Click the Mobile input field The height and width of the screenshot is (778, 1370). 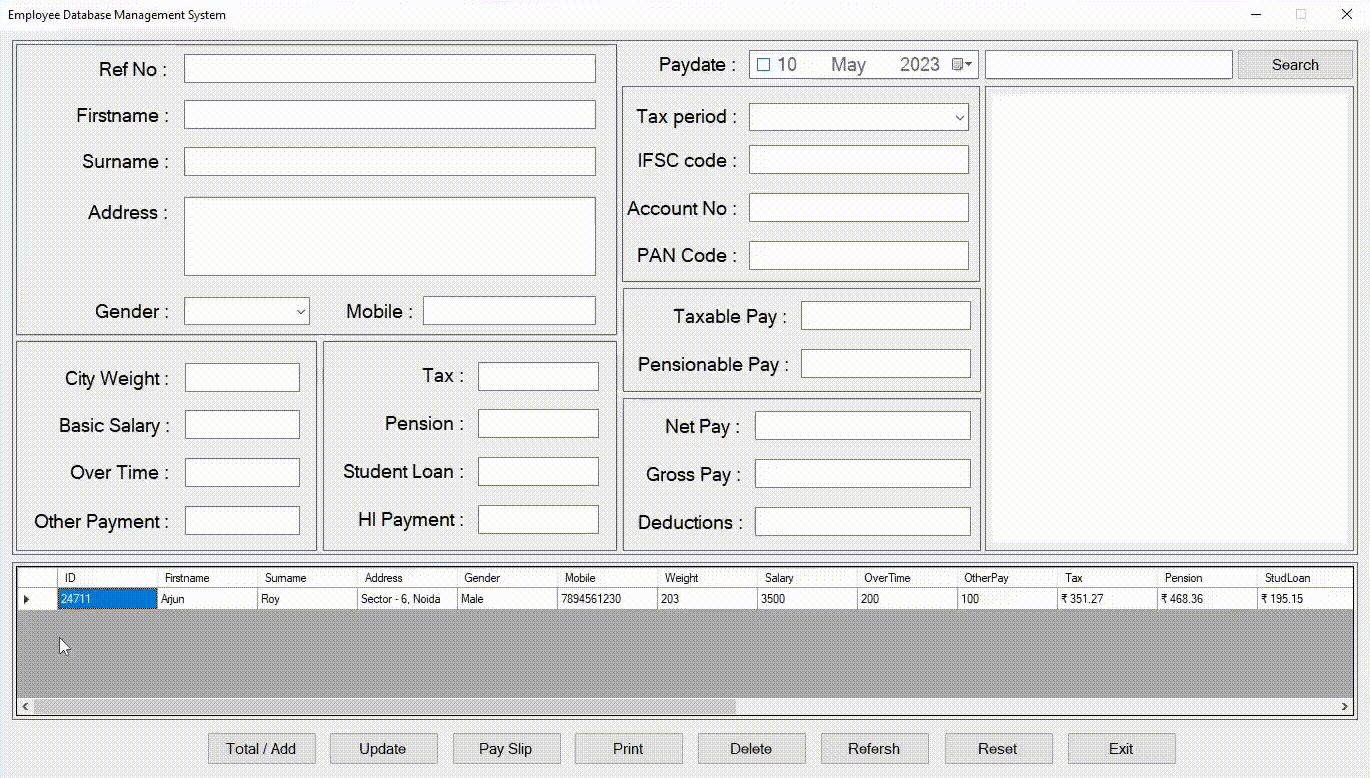coord(509,311)
